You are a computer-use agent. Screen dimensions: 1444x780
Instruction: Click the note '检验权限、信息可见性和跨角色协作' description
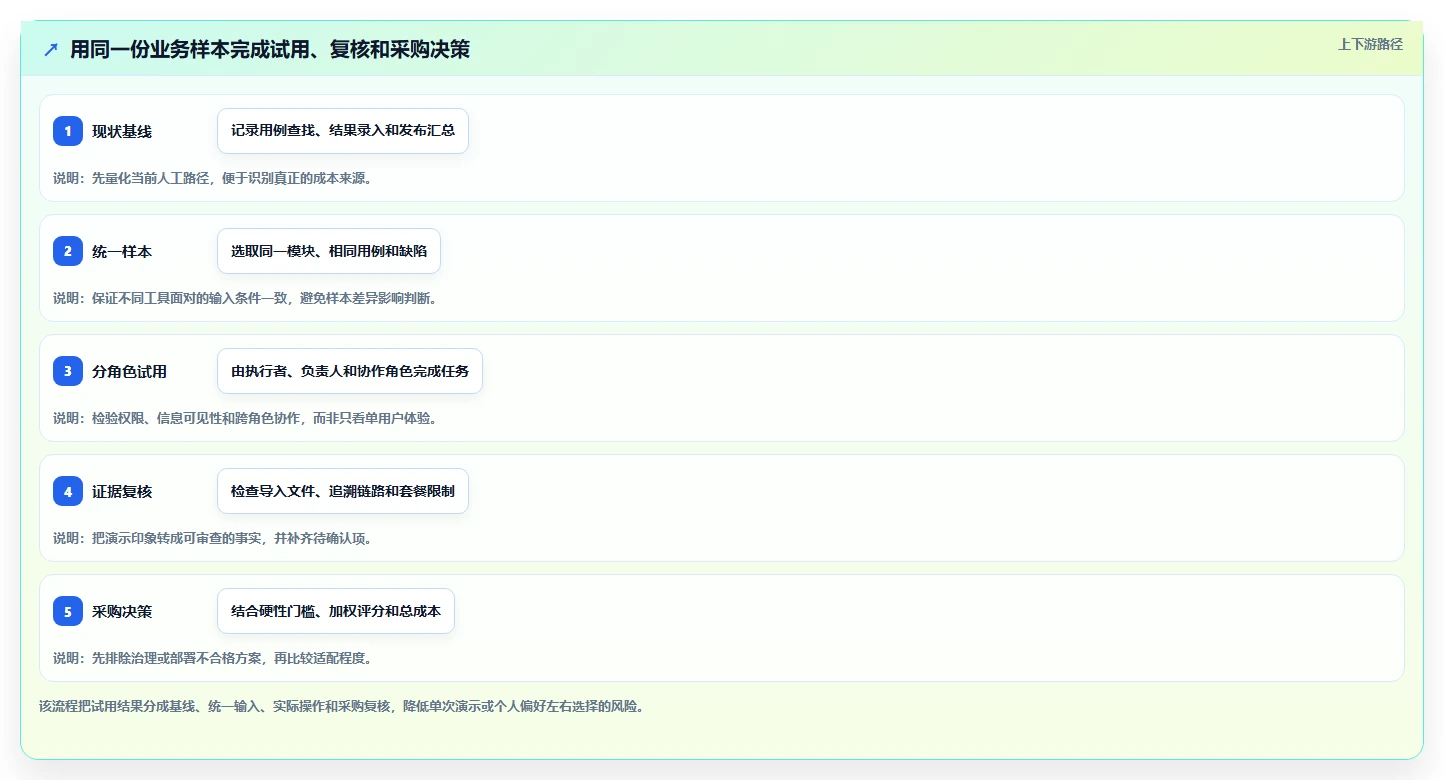[x=245, y=418]
